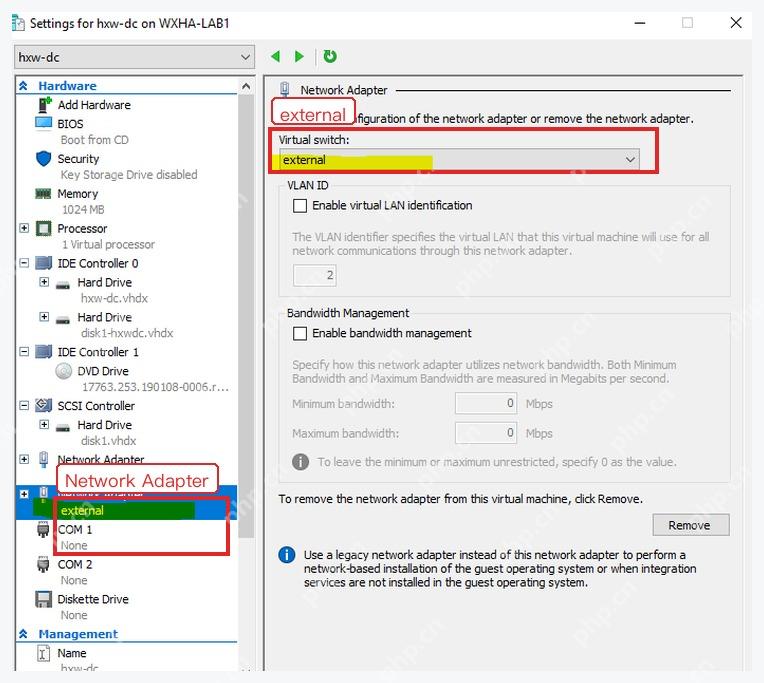764x683 pixels.
Task: Click the Remove button
Action: pos(690,525)
